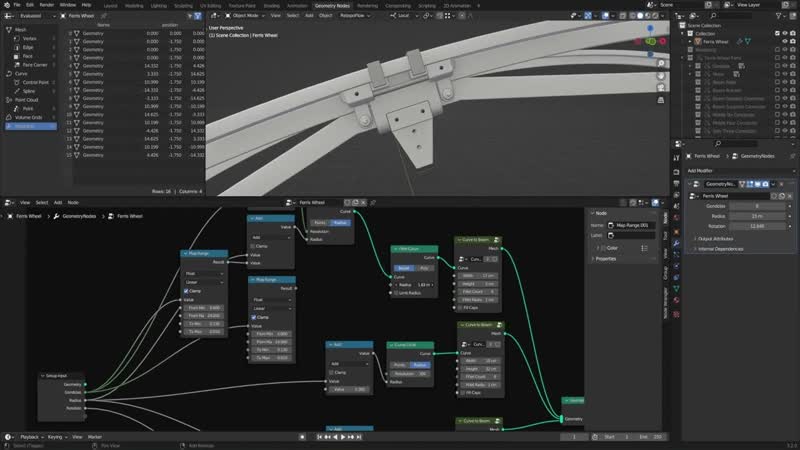Toggle viewport gizmos visibility
The image size is (800, 450).
(588, 16)
